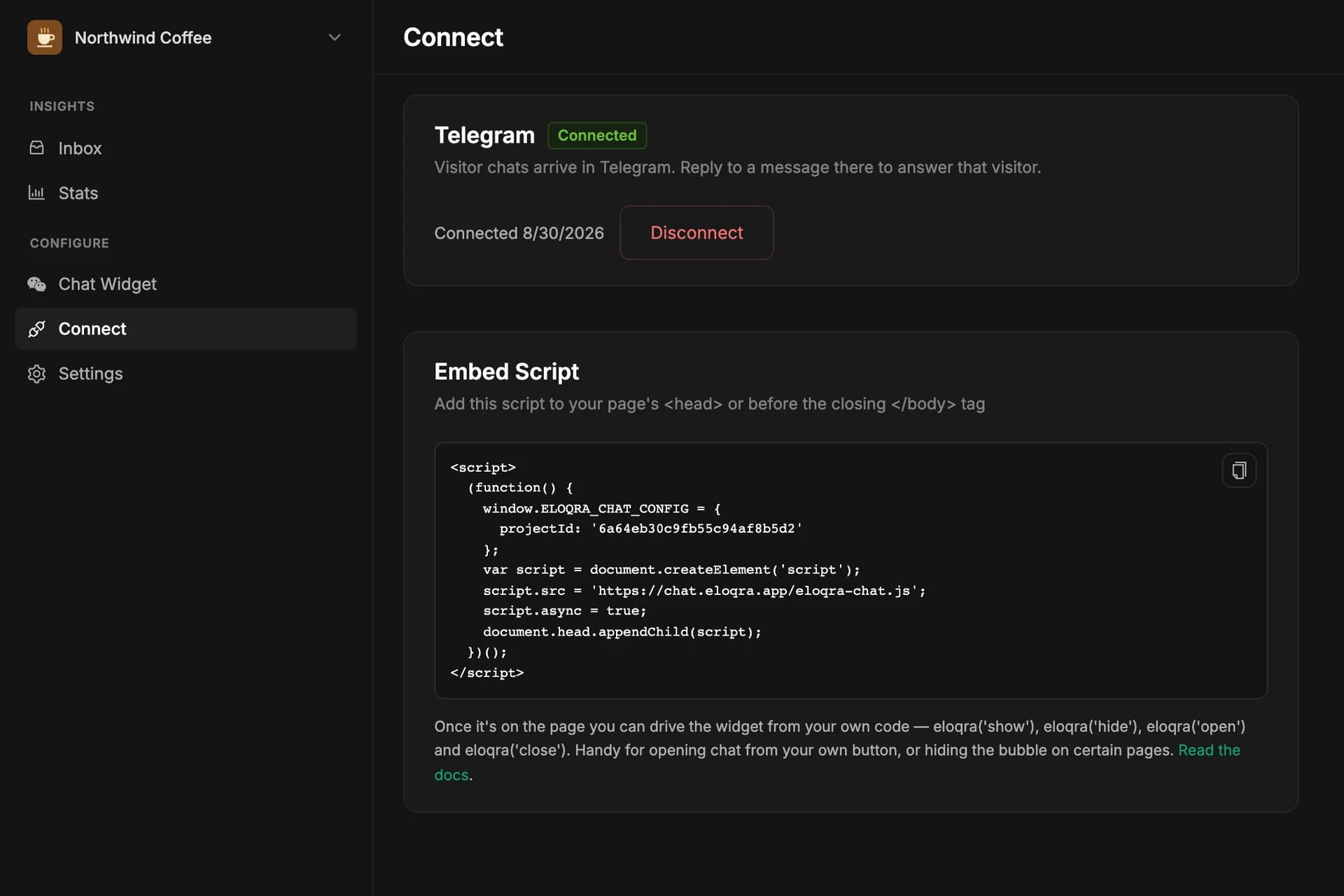This screenshot has height=896, width=1344.
Task: Select Connect in the sidebar
Action: [185, 329]
